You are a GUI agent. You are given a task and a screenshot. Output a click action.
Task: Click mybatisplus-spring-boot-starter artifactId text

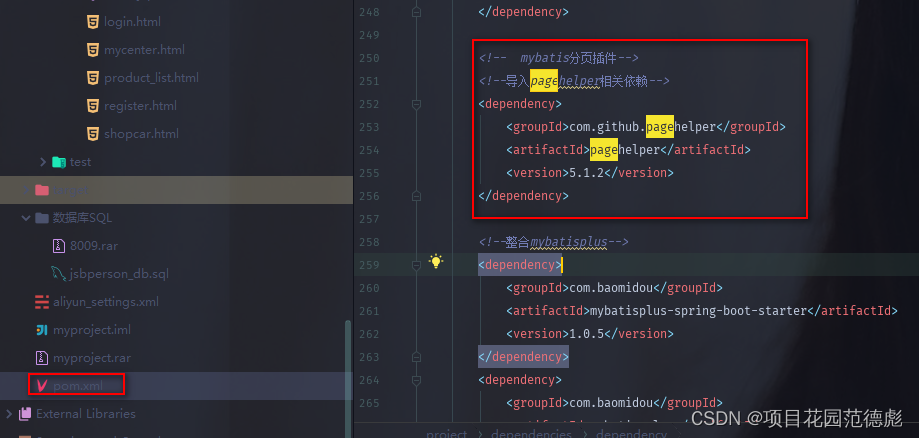[x=698, y=311]
